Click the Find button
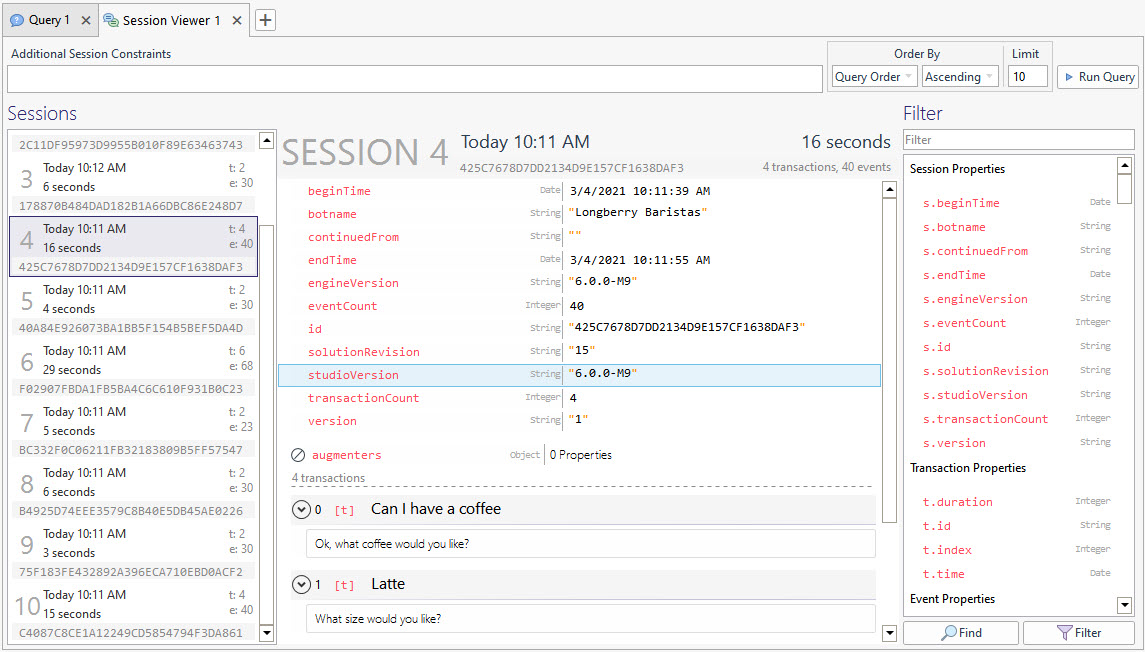 pyautogui.click(x=960, y=632)
